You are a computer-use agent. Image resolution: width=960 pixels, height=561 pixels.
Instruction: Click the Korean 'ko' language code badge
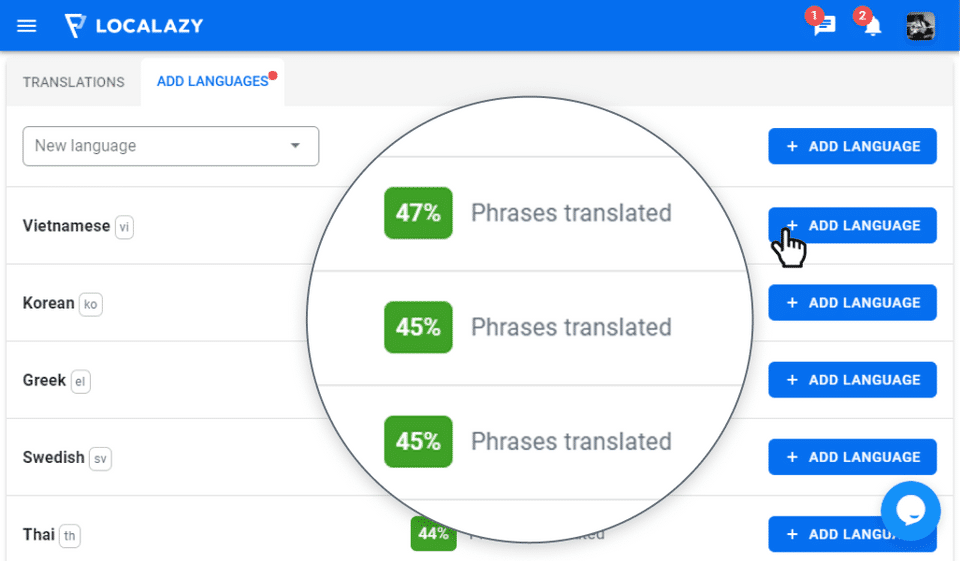point(91,304)
